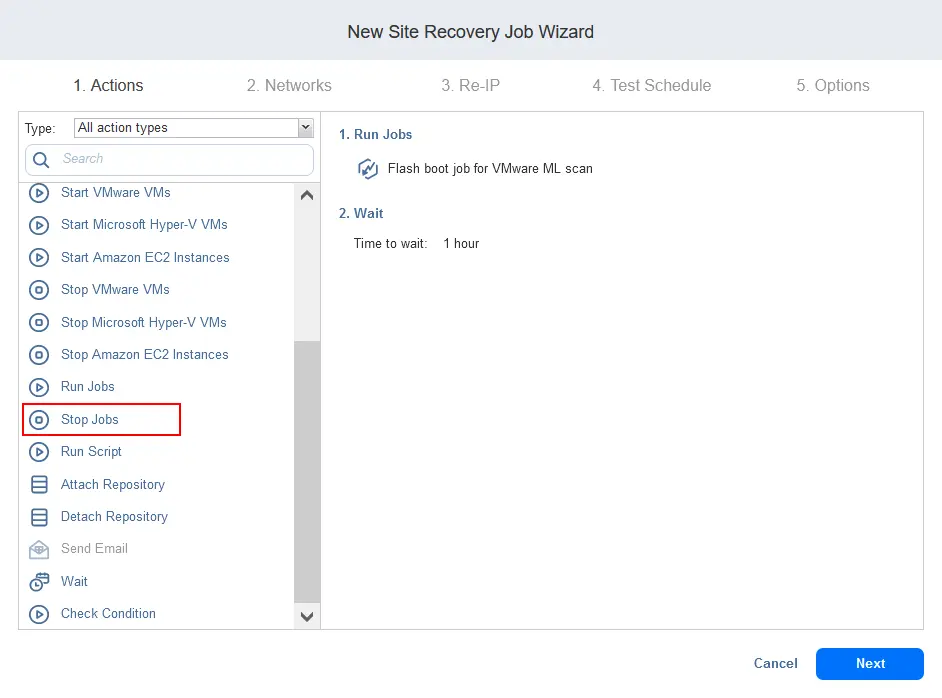Go to the 3. Re-IP step

470,85
